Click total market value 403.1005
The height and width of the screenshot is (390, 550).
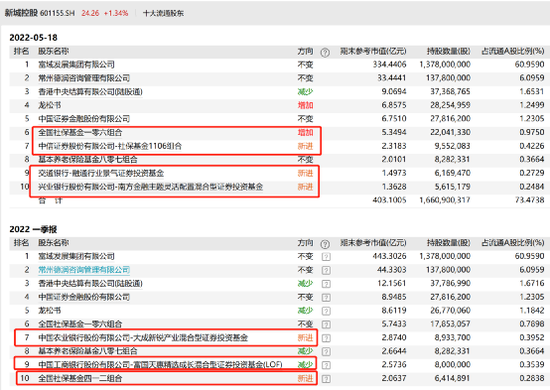click(x=389, y=200)
